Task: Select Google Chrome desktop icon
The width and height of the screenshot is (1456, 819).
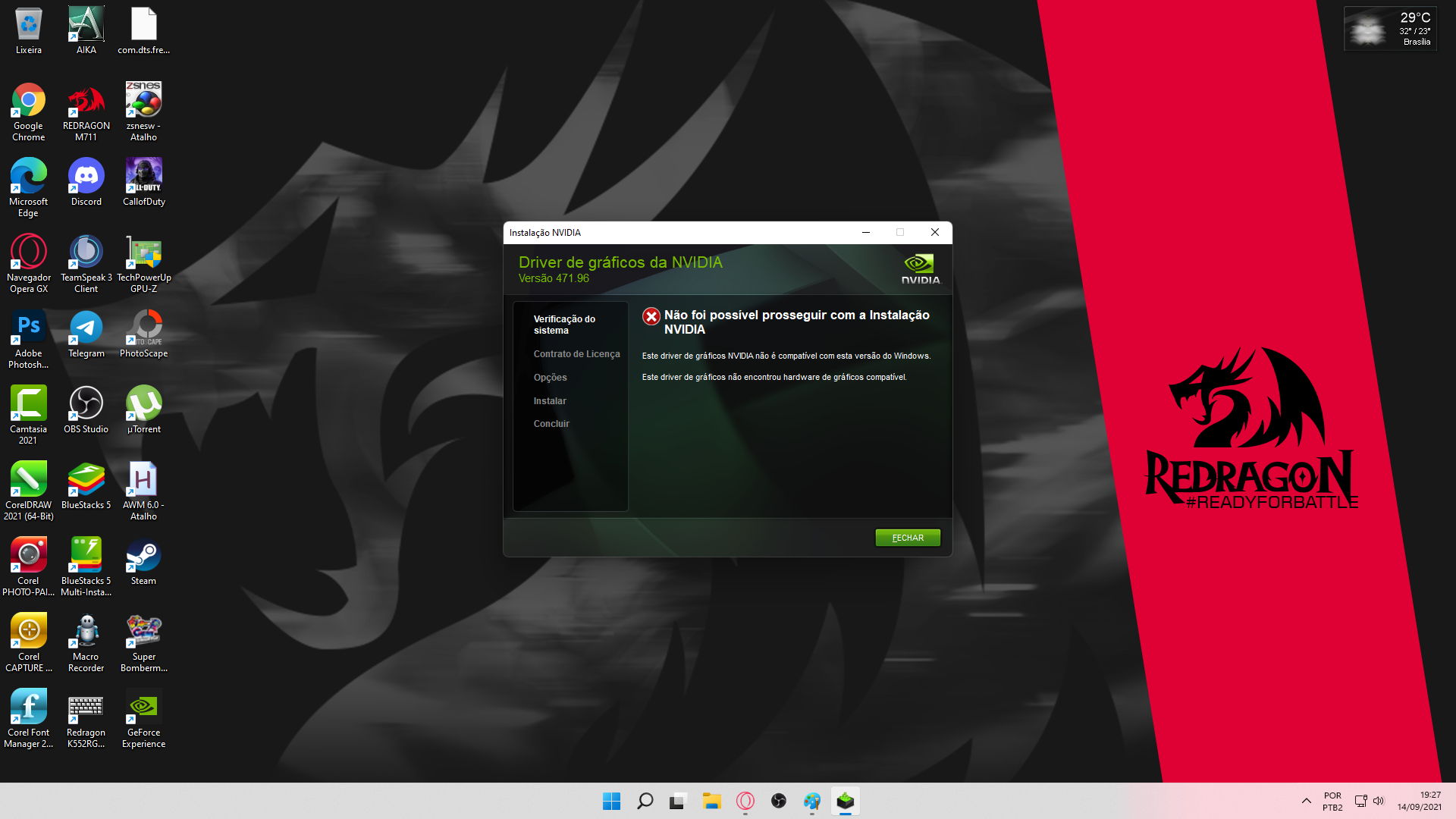Action: (29, 112)
